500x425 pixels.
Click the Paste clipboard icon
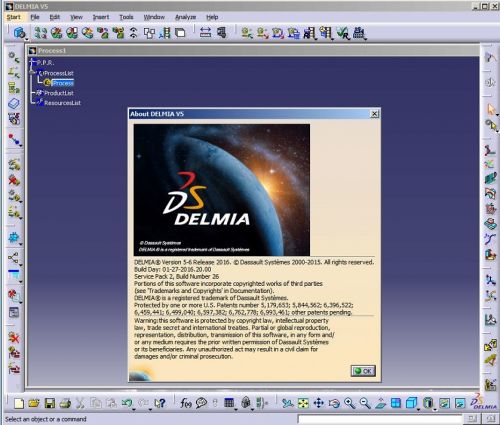(111, 403)
